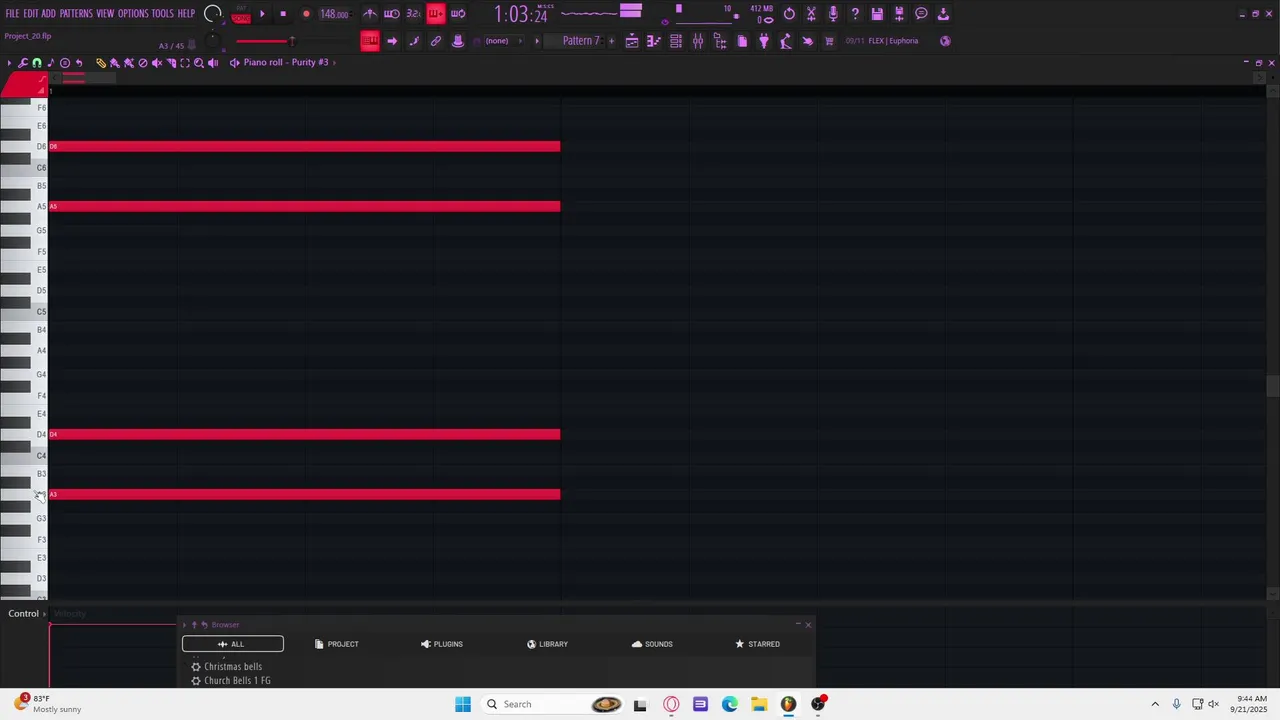Open the Channel rack from the toolbar
This screenshot has width=1280, height=720.
676,41
